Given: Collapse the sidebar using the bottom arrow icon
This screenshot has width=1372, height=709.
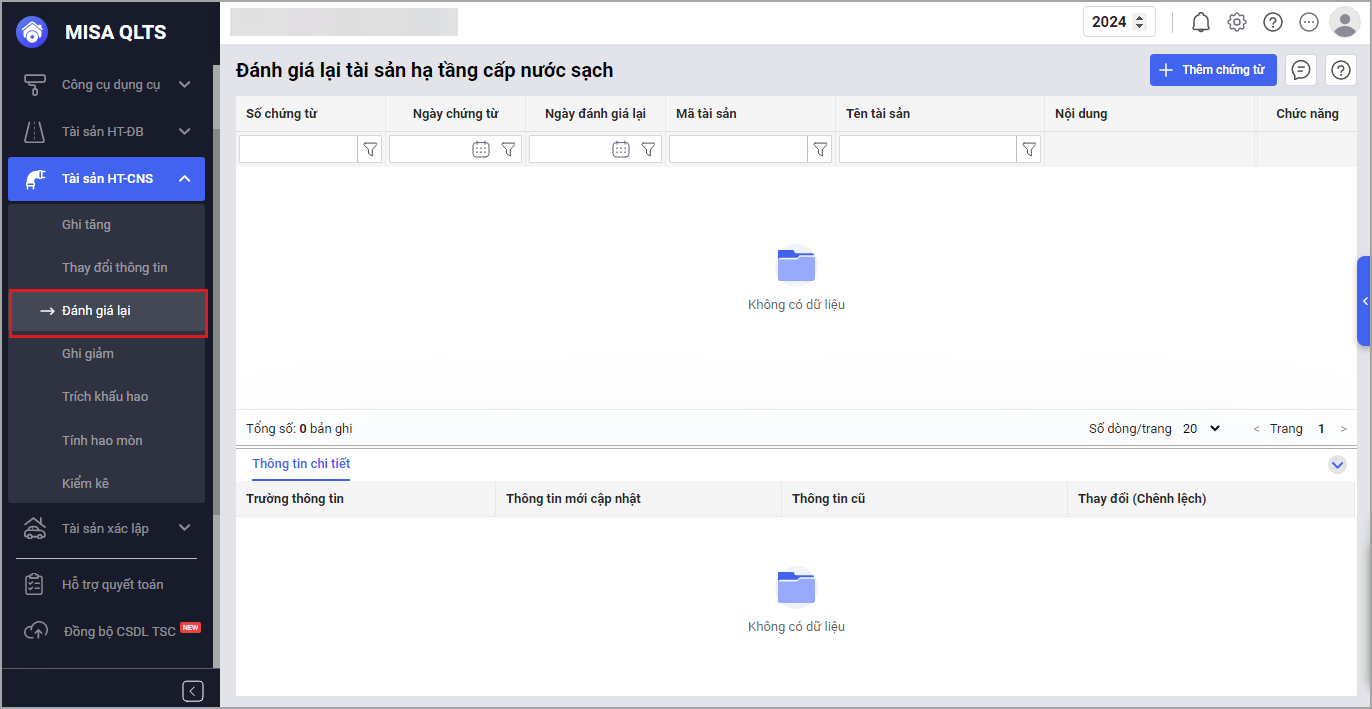Looking at the screenshot, I should [x=193, y=691].
